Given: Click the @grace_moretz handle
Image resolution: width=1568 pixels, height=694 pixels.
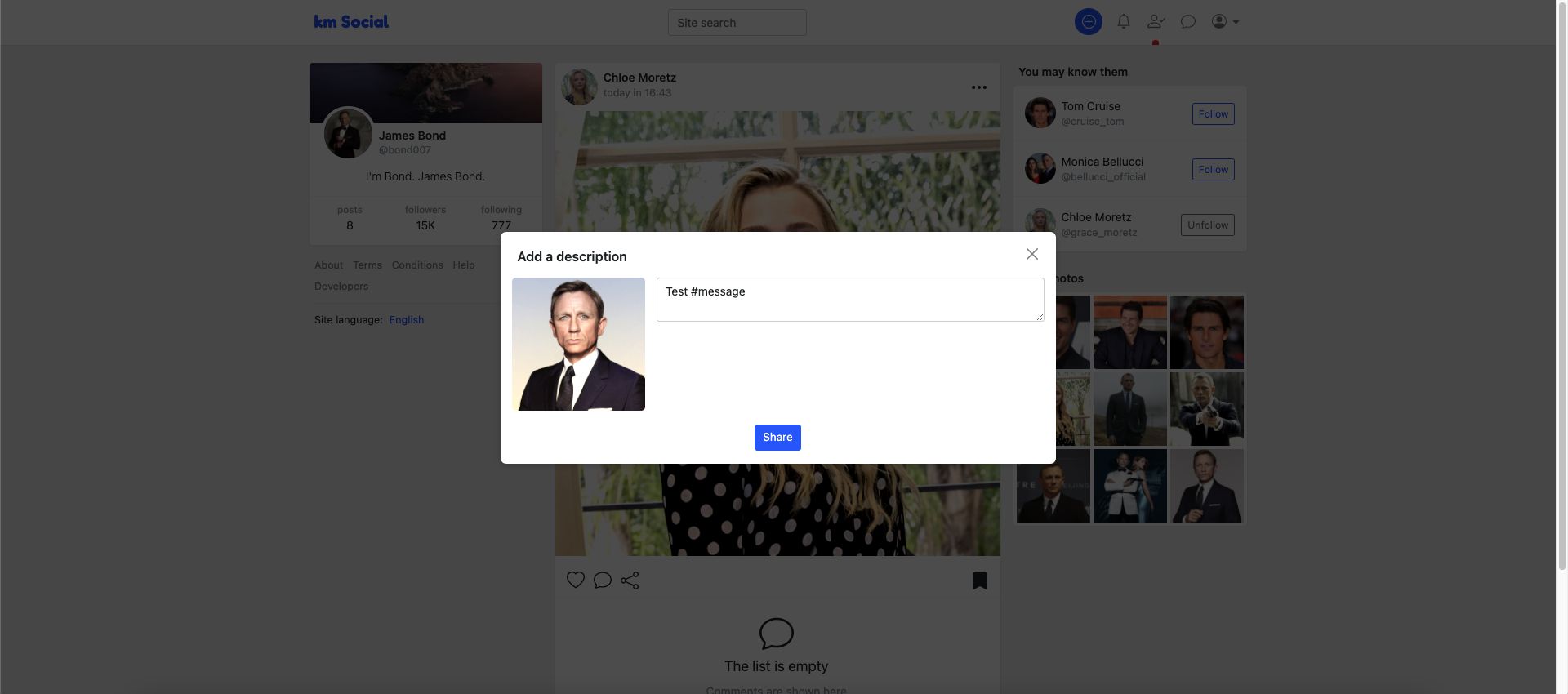Looking at the screenshot, I should [1099, 233].
